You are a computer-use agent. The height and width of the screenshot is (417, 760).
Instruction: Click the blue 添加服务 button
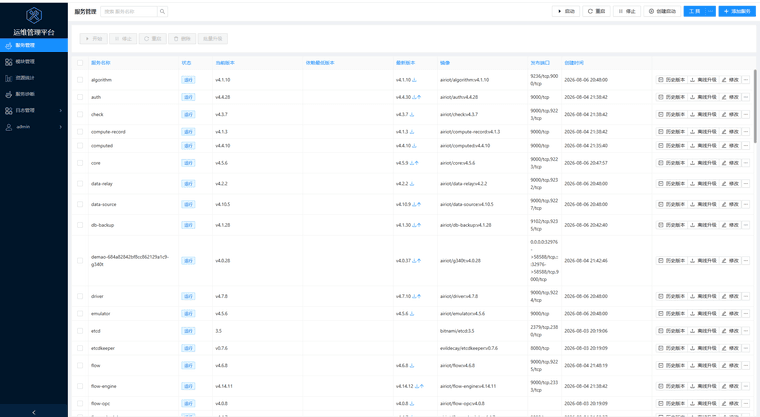coord(737,11)
